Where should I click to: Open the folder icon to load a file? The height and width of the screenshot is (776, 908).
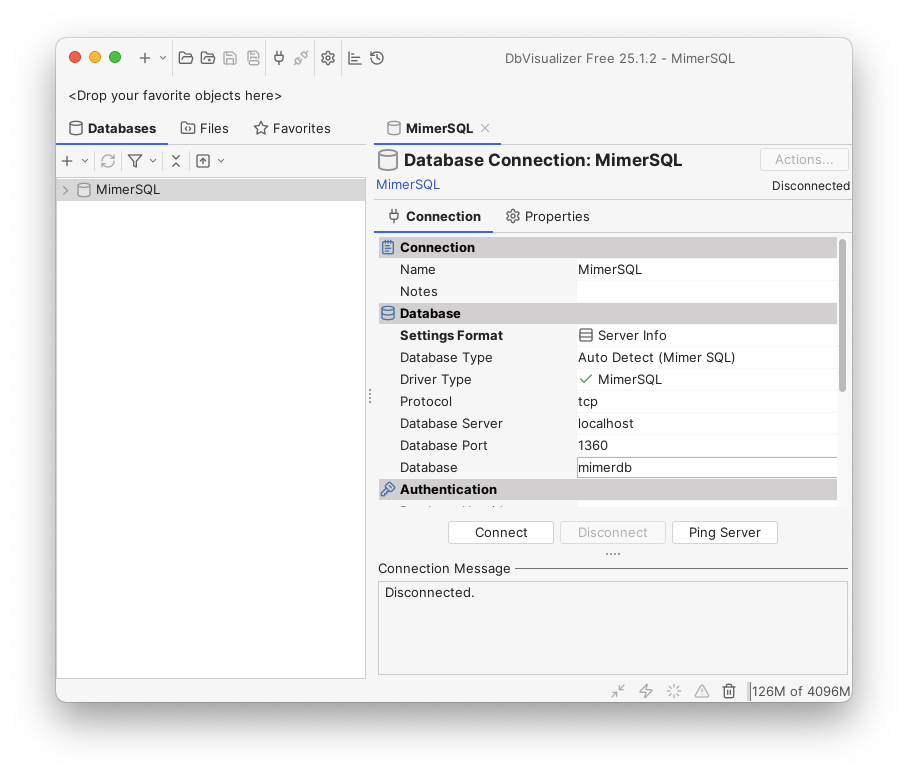tap(185, 57)
